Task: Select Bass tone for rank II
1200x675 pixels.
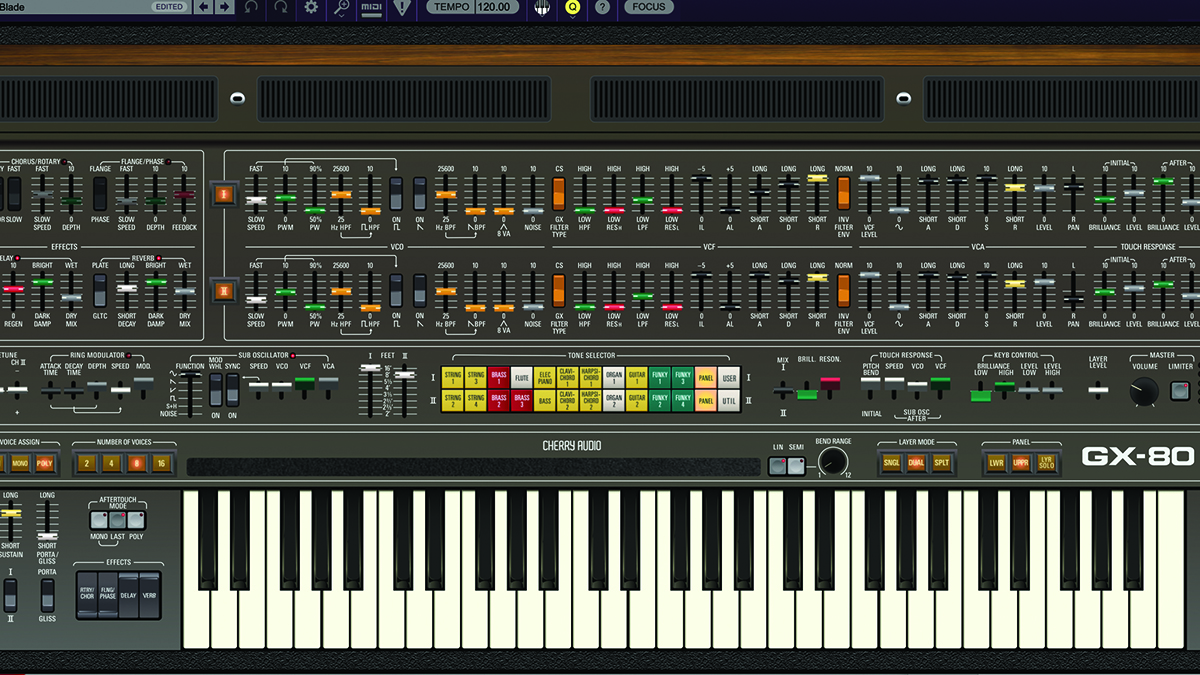Action: pyautogui.click(x=544, y=400)
